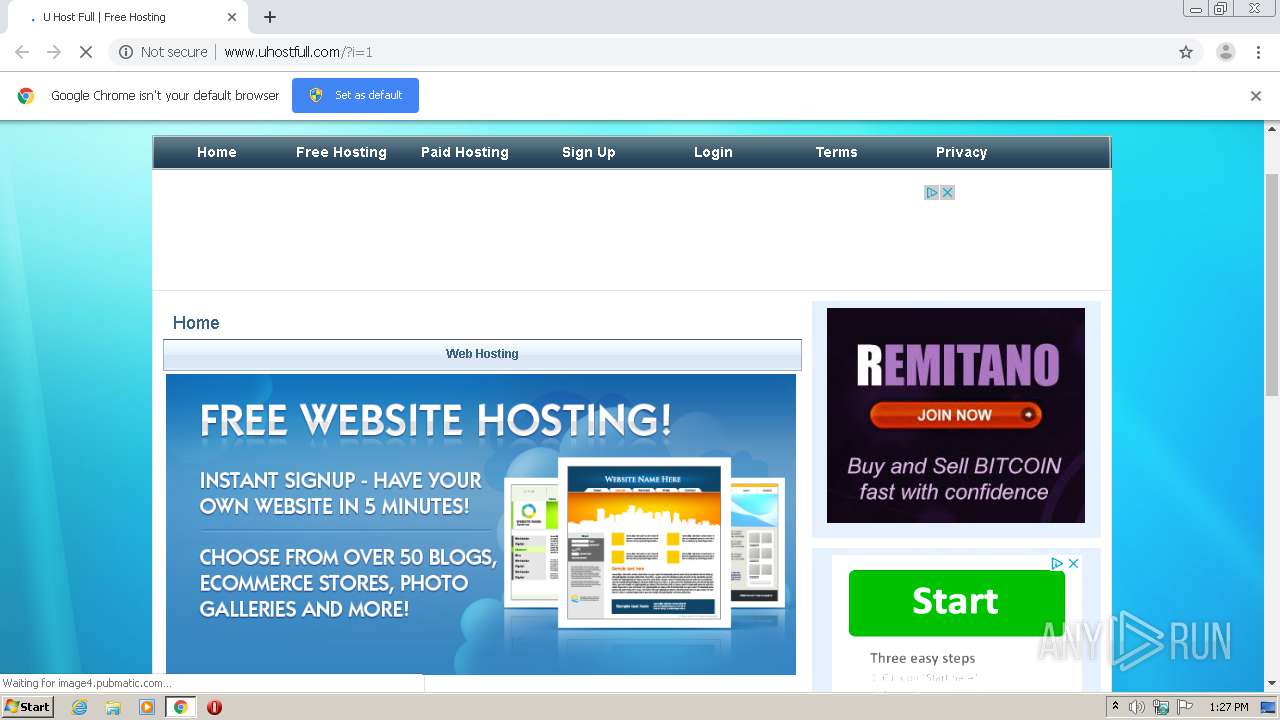Open the Chrome three-dot menu
1280x720 pixels.
1258,52
